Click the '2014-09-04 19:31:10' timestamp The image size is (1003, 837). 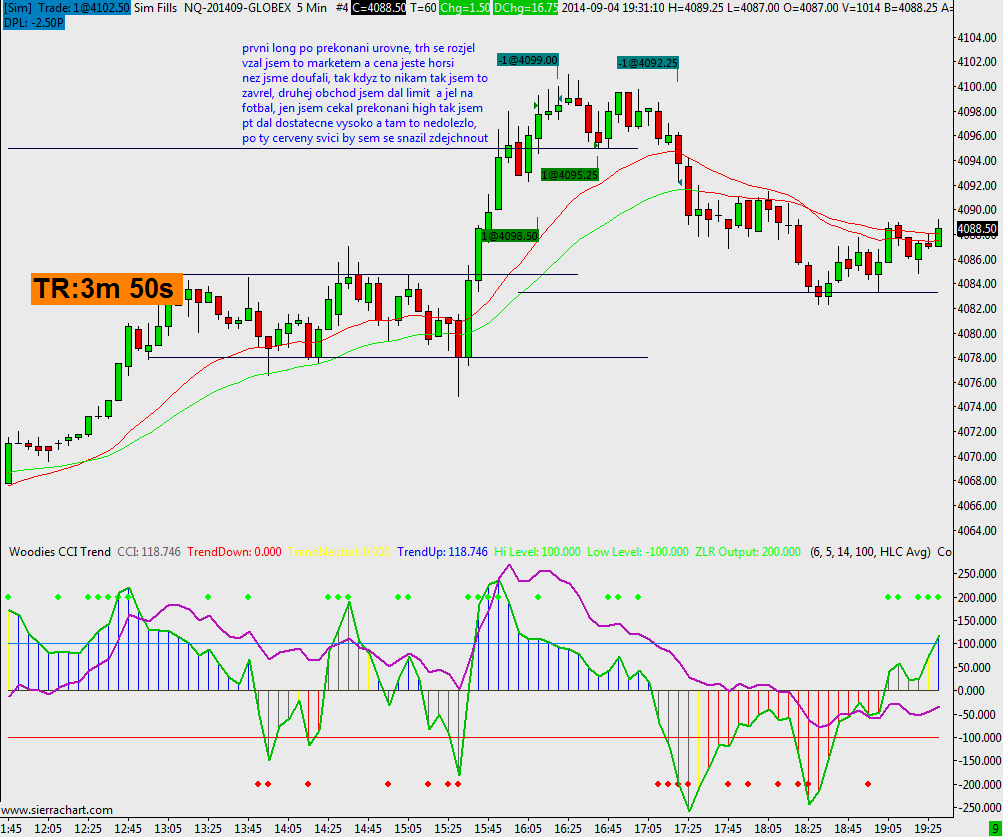[x=613, y=8]
